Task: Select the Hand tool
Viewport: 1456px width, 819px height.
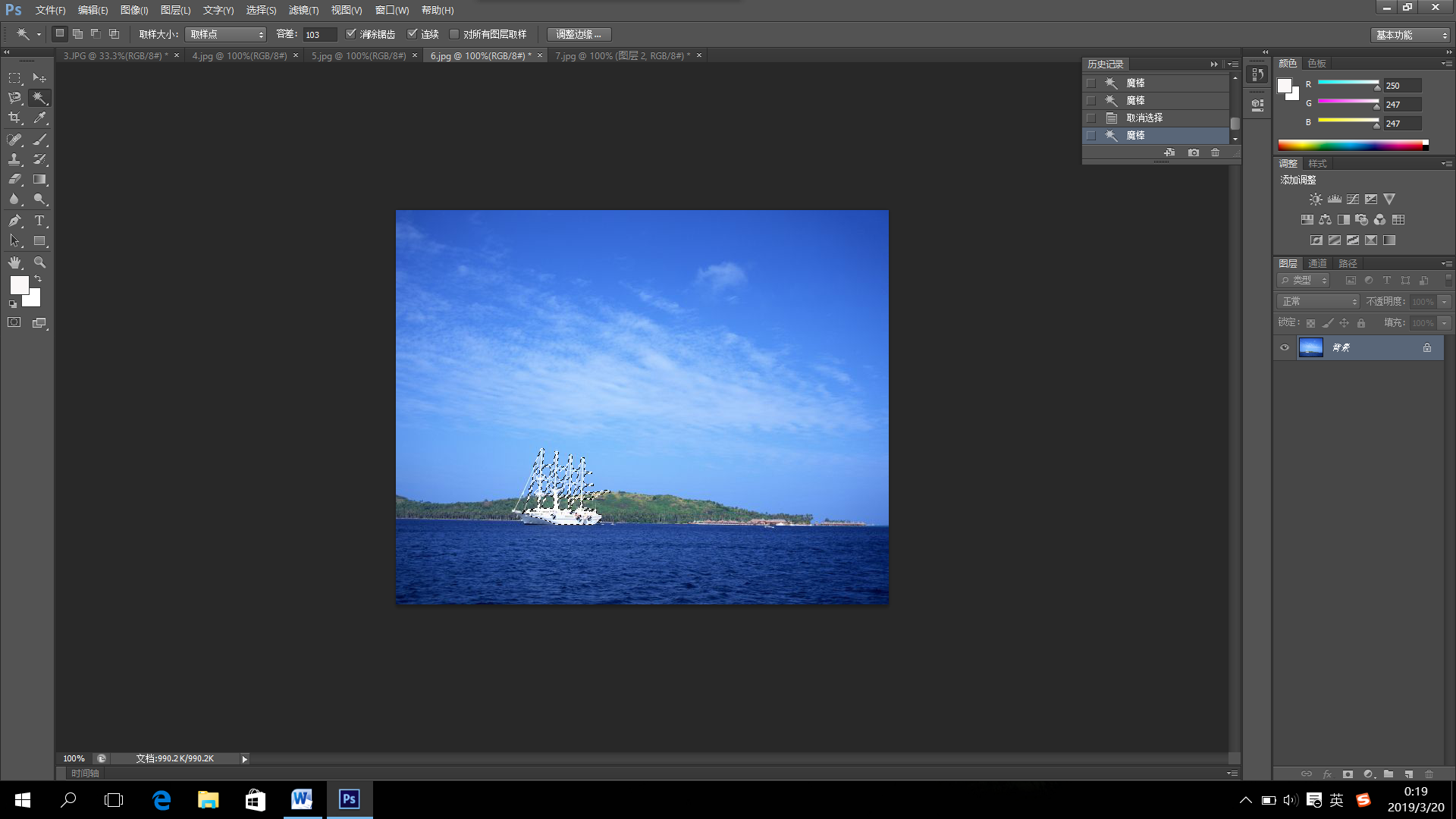Action: [x=14, y=262]
